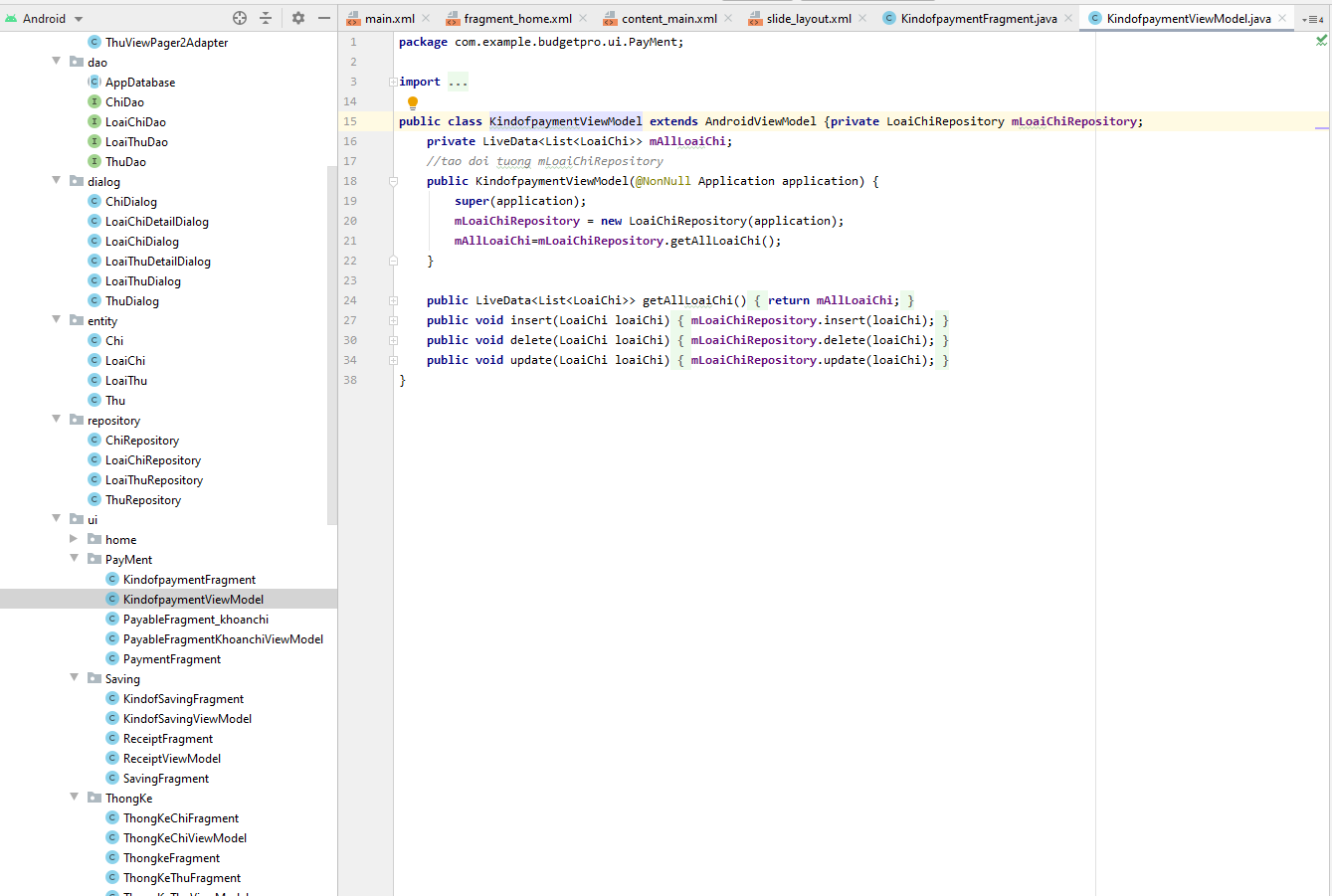Open the Android project view dropdown
This screenshot has width=1332, height=896.
[45, 18]
